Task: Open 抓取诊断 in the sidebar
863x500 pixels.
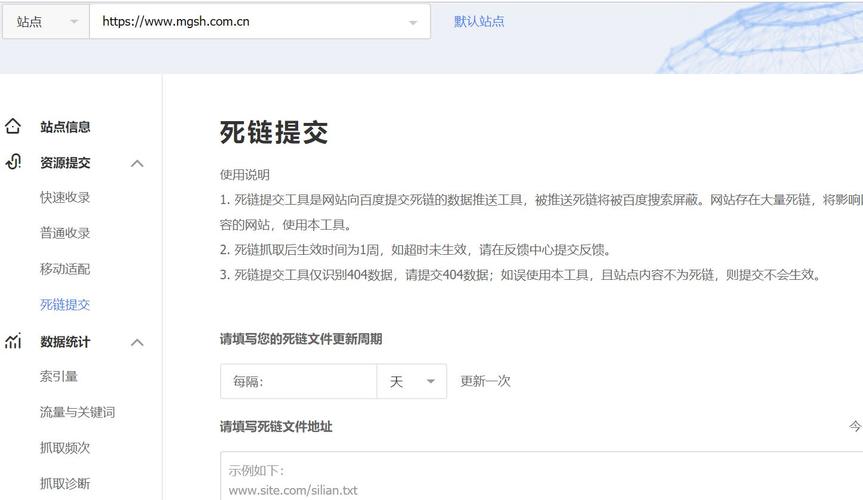Action: pos(65,484)
